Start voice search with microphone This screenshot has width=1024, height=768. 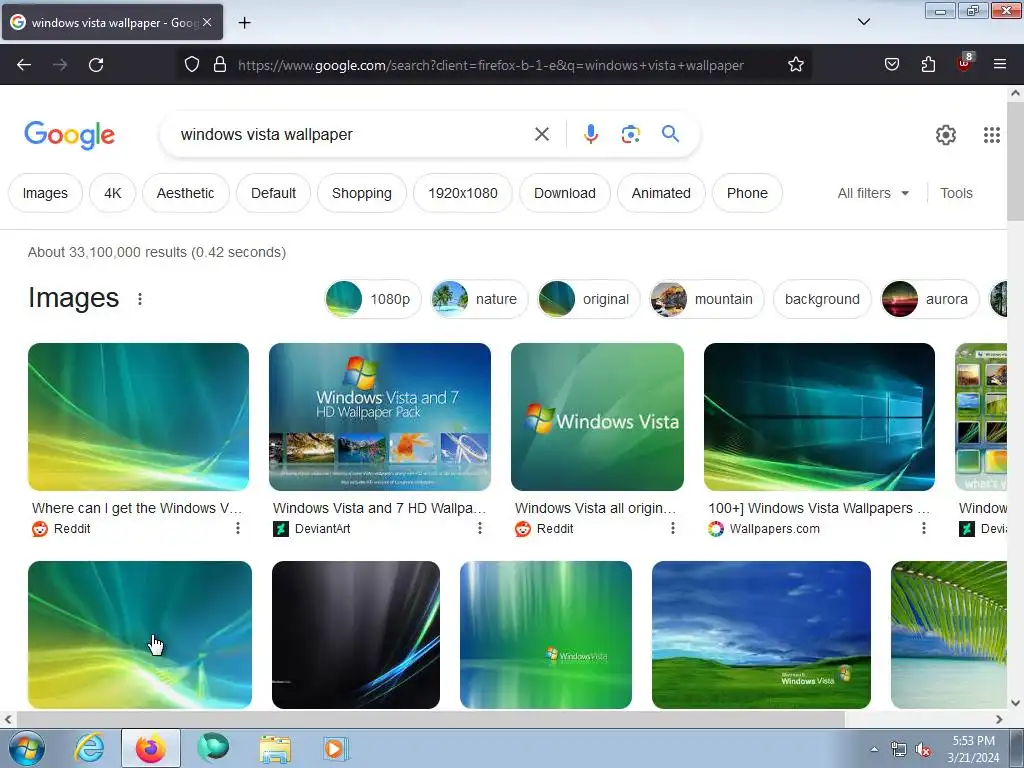pos(590,134)
